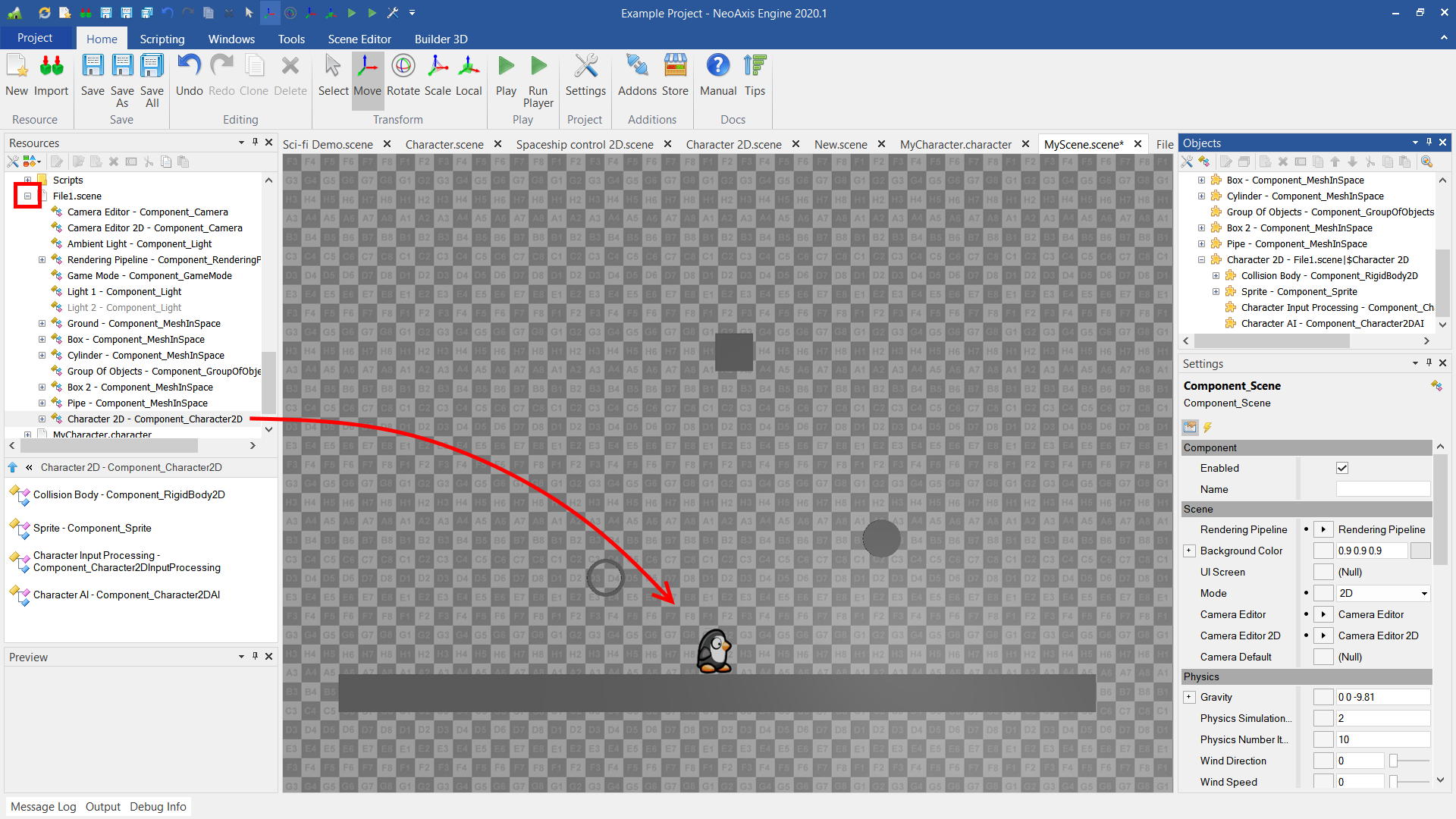The height and width of the screenshot is (819, 1456).
Task: Expand the Background Color property
Action: click(1189, 551)
